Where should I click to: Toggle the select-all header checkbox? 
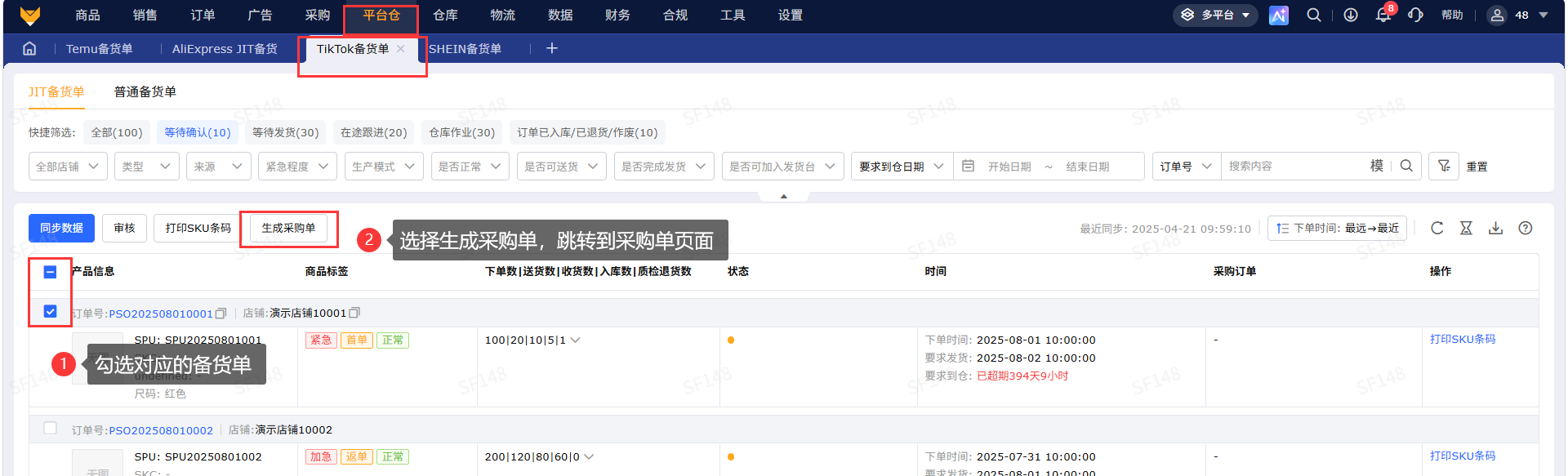coord(50,272)
